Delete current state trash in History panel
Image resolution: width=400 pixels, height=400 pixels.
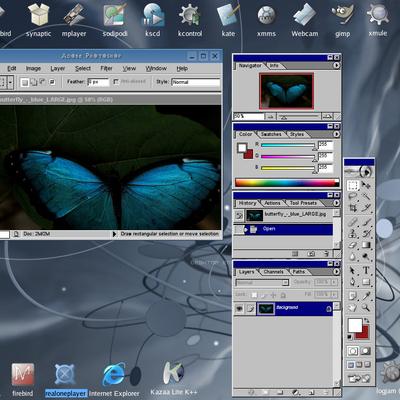tap(327, 254)
